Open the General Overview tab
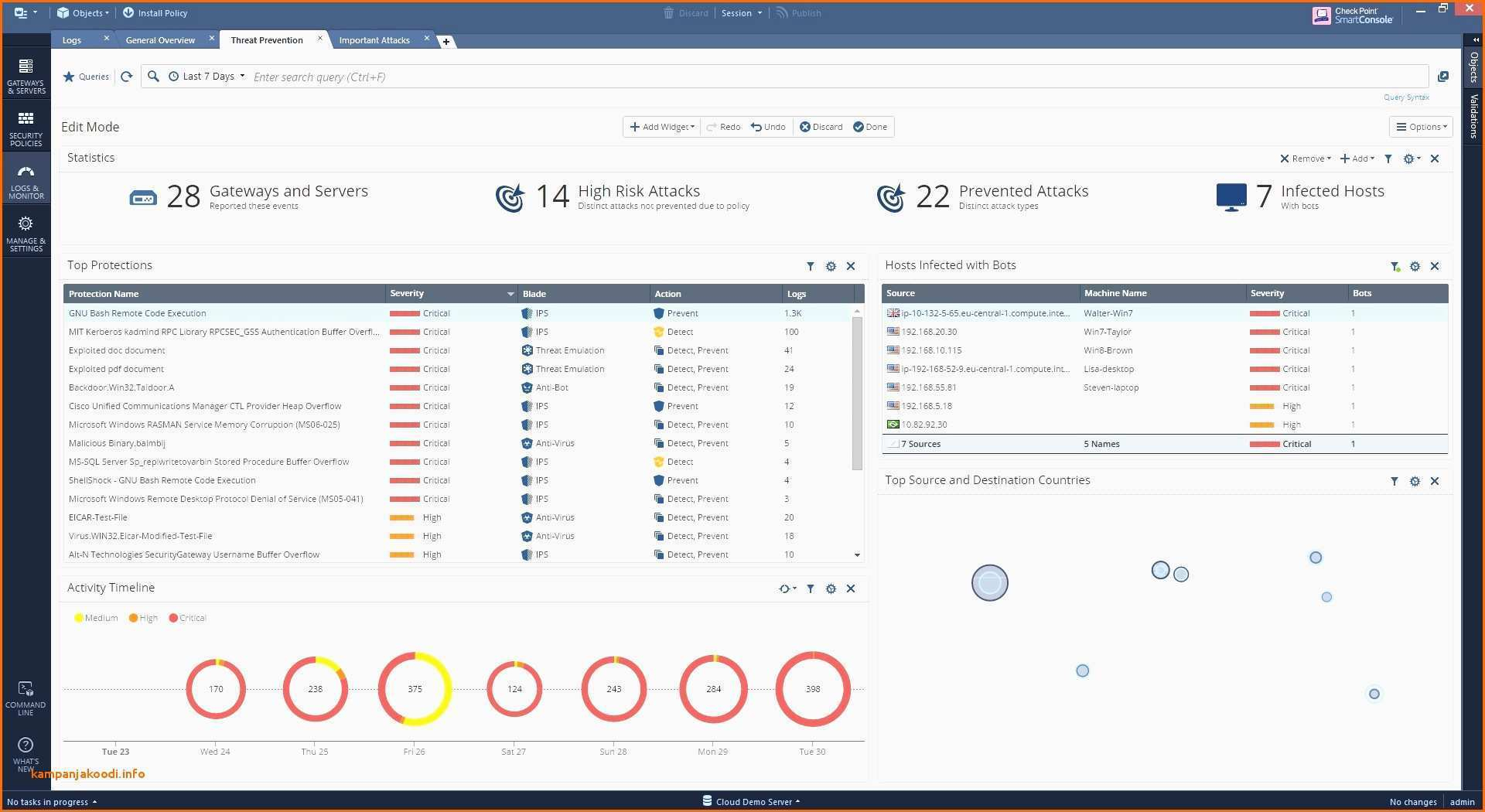Image resolution: width=1485 pixels, height=812 pixels. click(x=160, y=39)
